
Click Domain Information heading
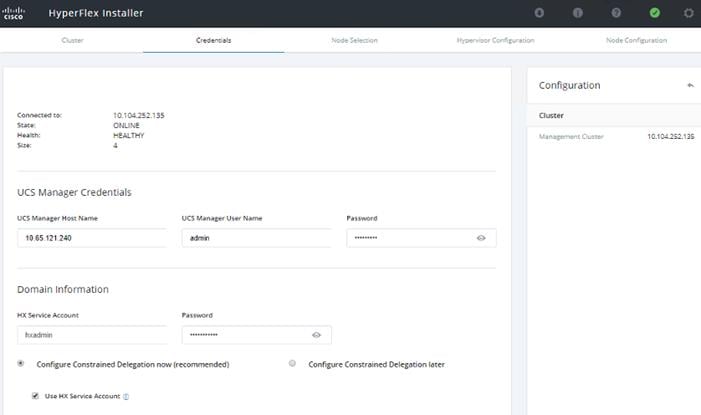(63, 289)
